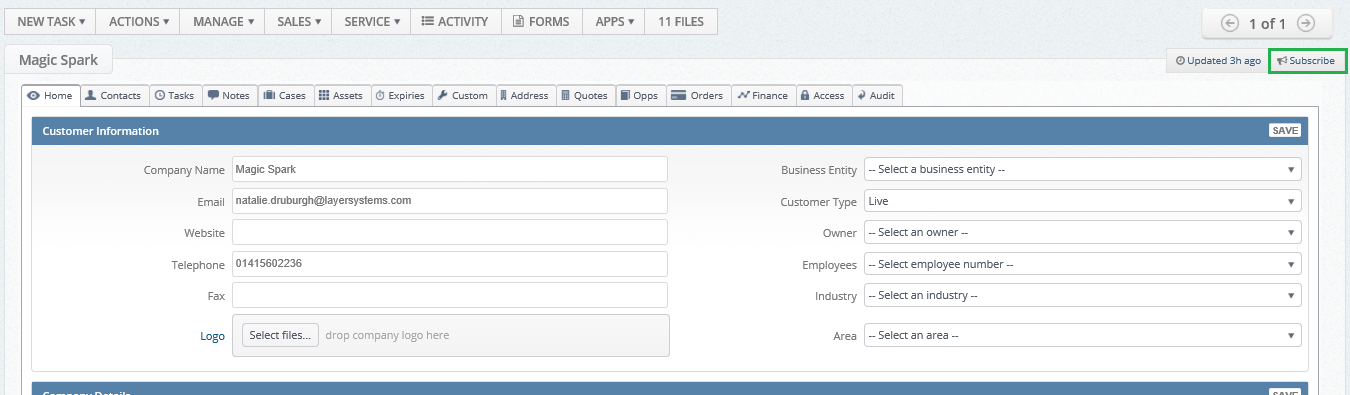The width and height of the screenshot is (1350, 395).
Task: Click the Fax input field
Action: [x=450, y=295]
